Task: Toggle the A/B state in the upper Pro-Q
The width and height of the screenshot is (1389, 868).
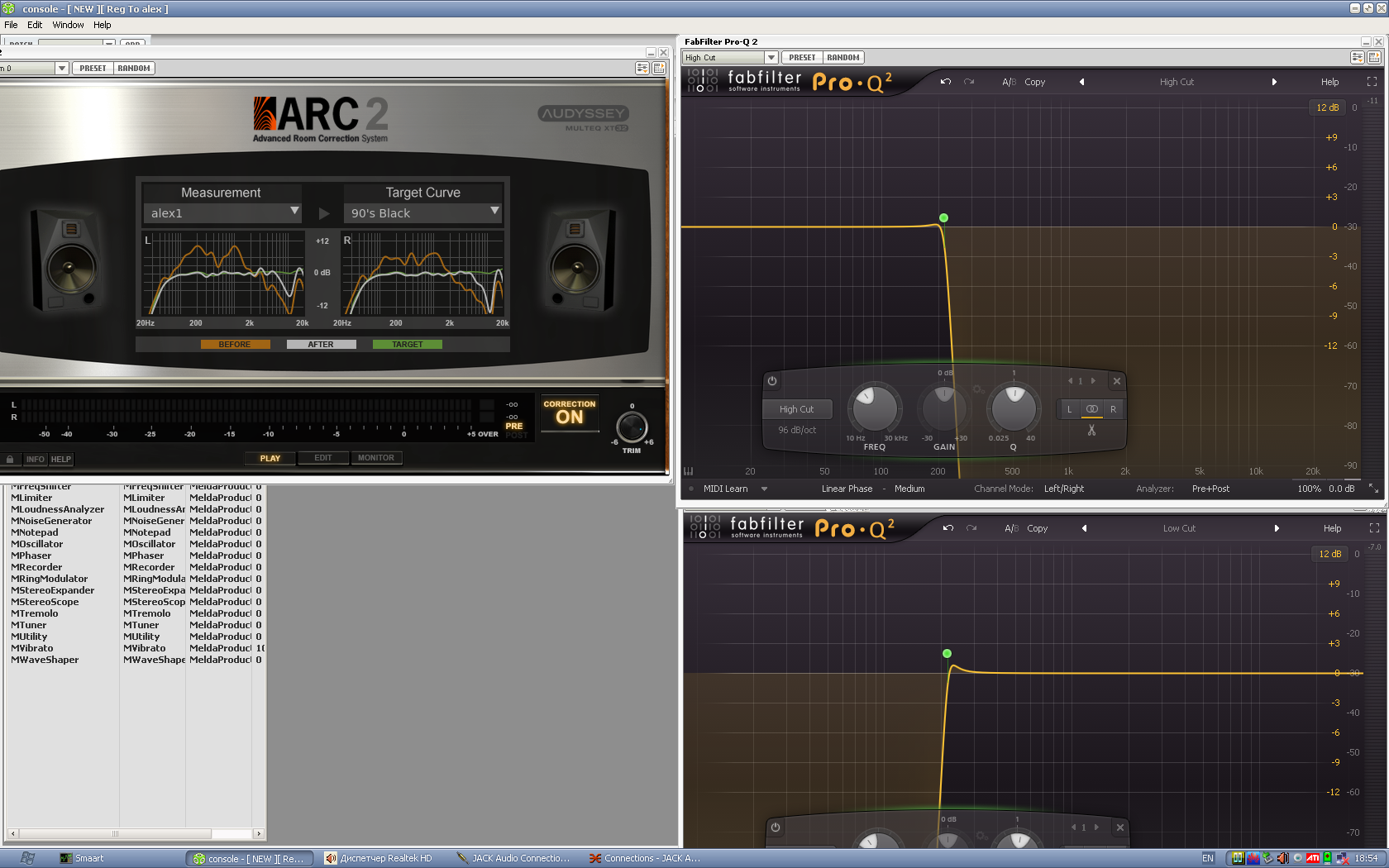Action: pos(1010,82)
